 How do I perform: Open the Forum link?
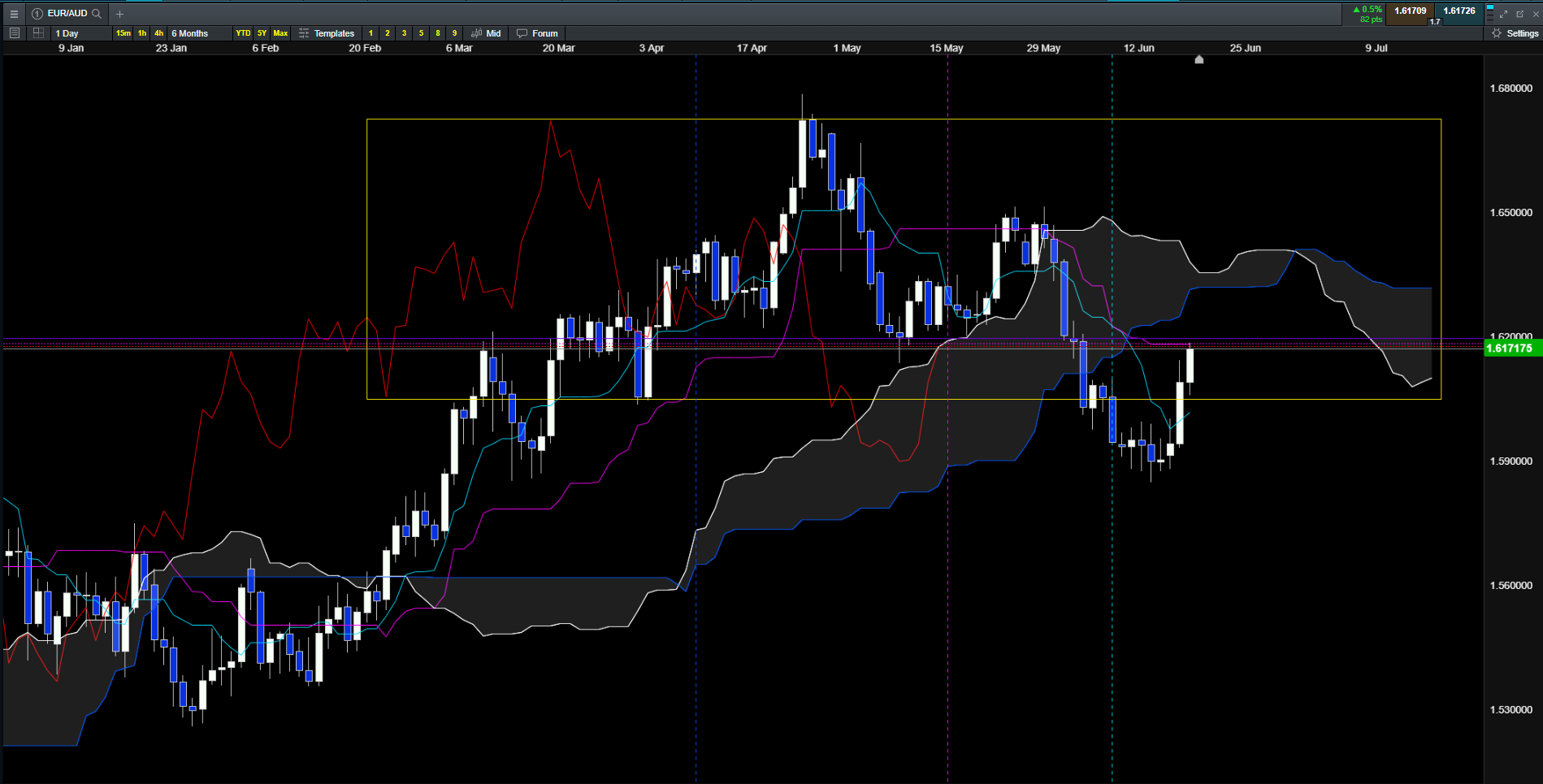tap(537, 33)
